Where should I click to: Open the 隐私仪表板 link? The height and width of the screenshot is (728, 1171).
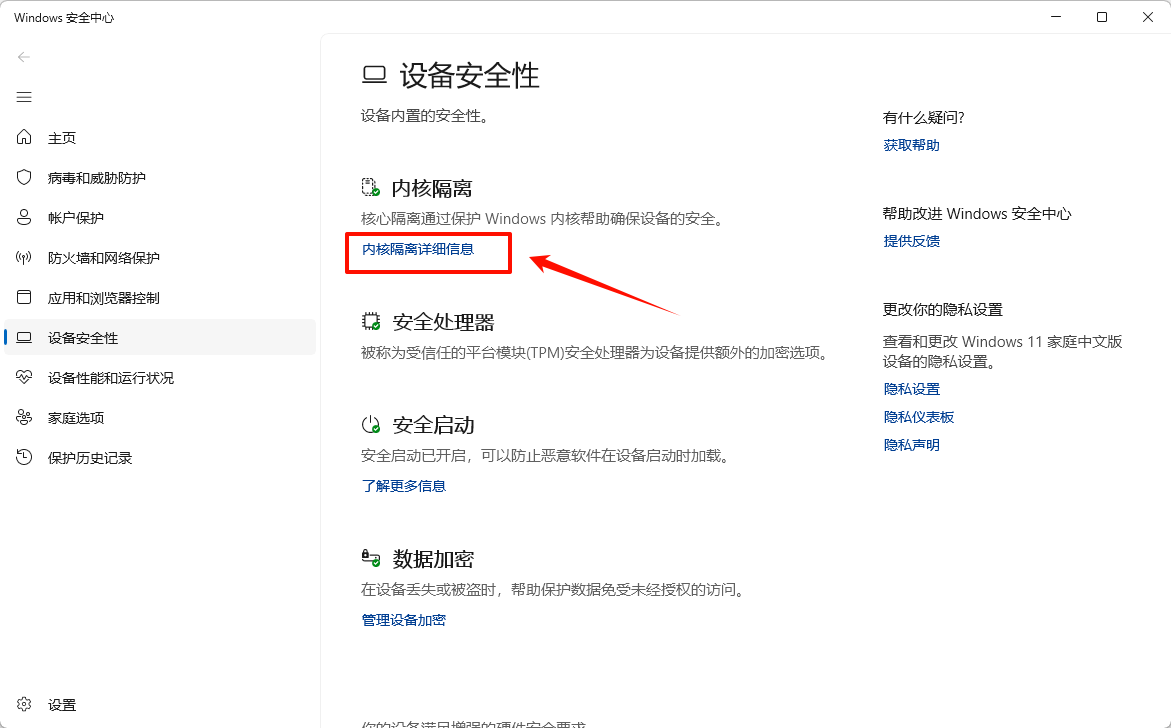pos(919,417)
